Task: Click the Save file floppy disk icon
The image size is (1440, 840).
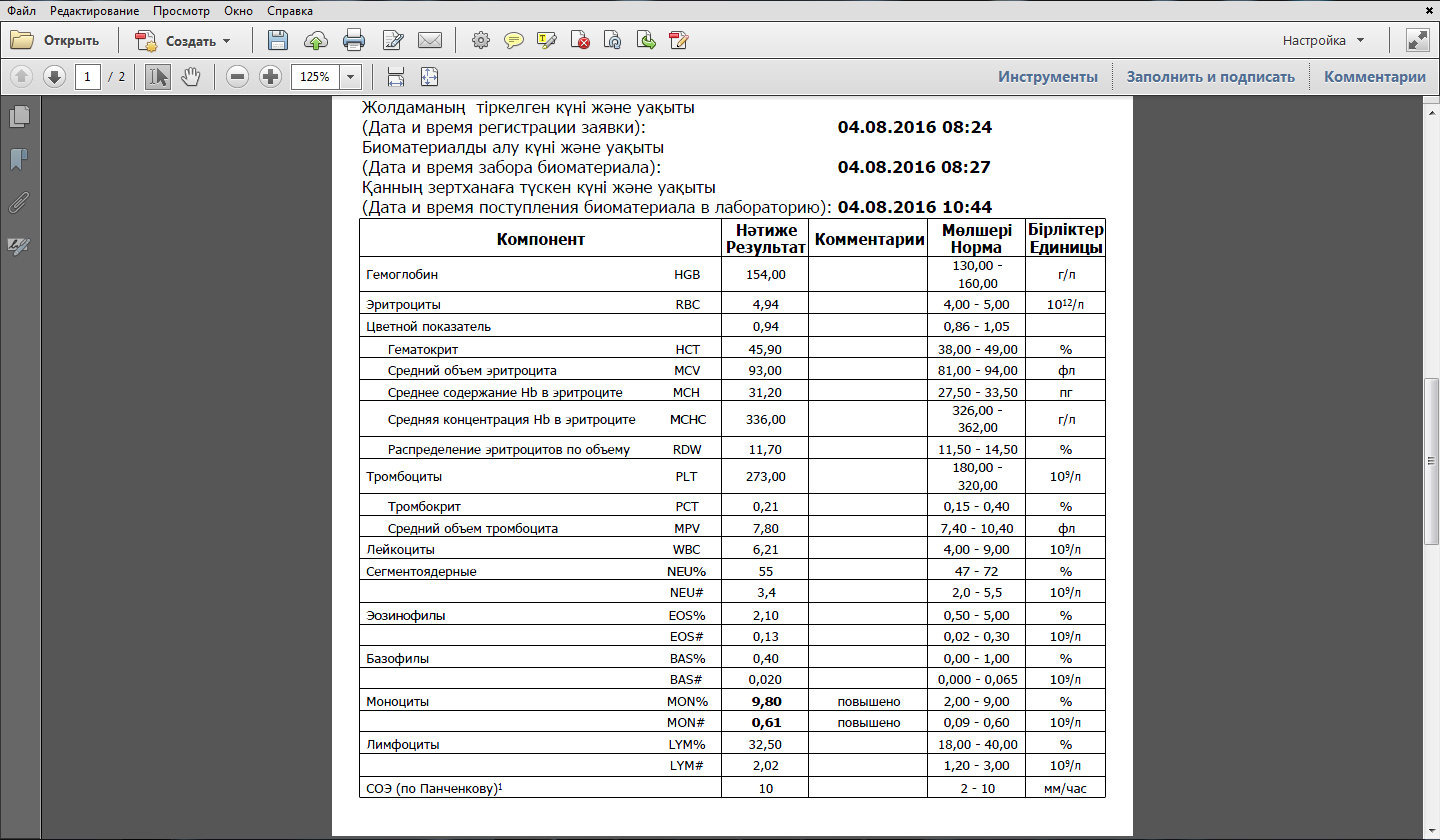Action: tap(278, 41)
